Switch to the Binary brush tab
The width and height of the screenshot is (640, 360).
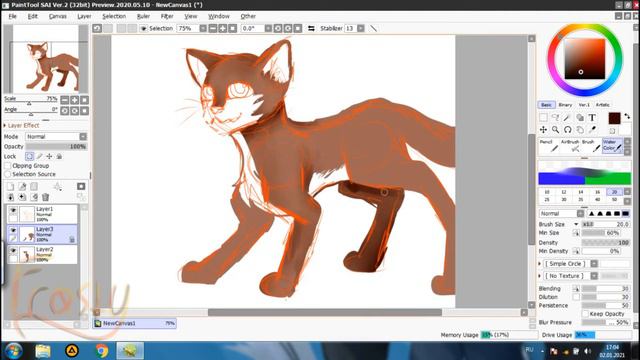565,105
